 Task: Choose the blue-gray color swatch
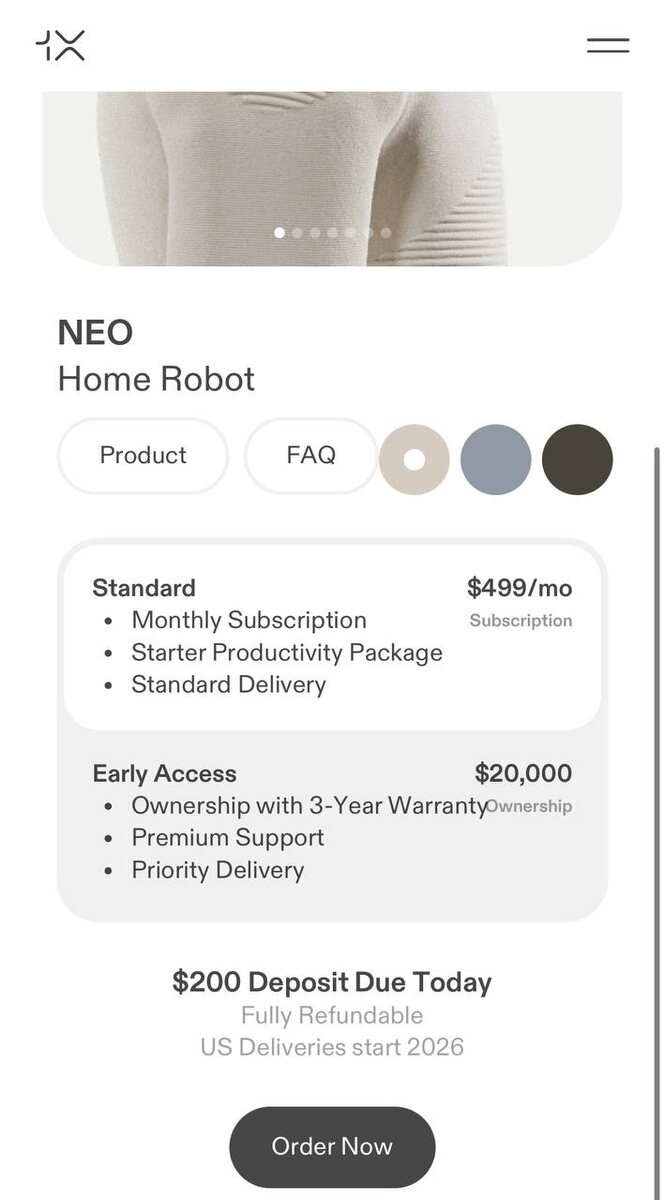click(x=496, y=460)
